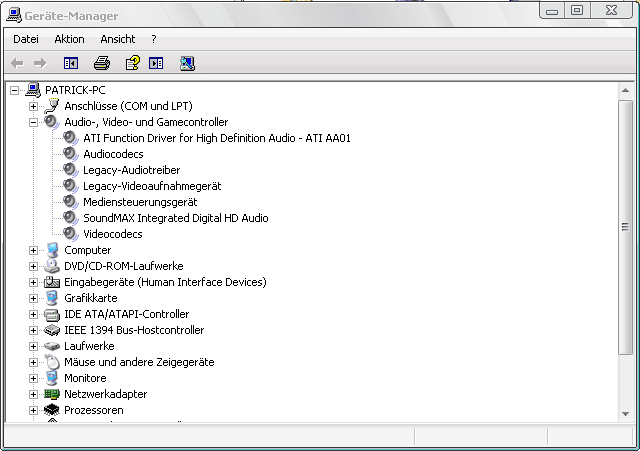The image size is (640, 451).
Task: Click the Grafikkarte display icon
Action: coord(52,298)
